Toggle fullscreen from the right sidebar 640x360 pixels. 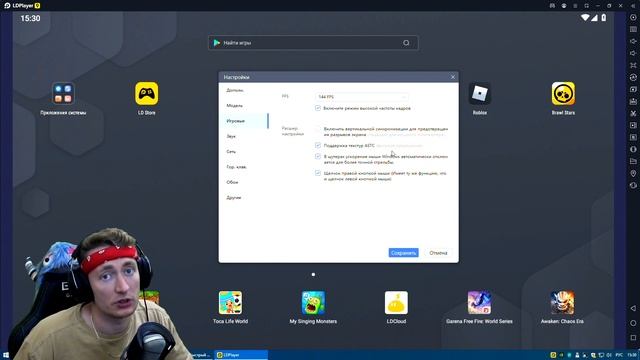633,65
